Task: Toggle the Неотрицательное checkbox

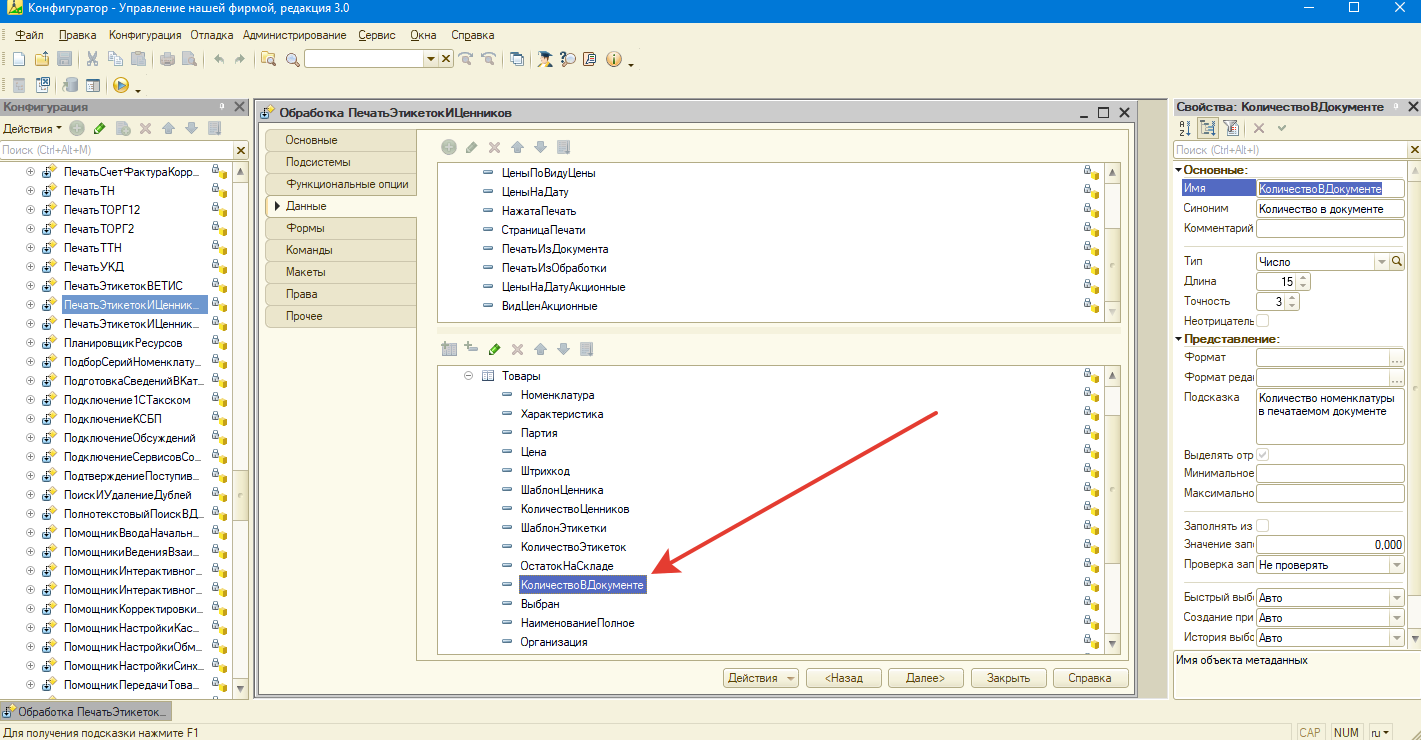Action: point(1263,321)
